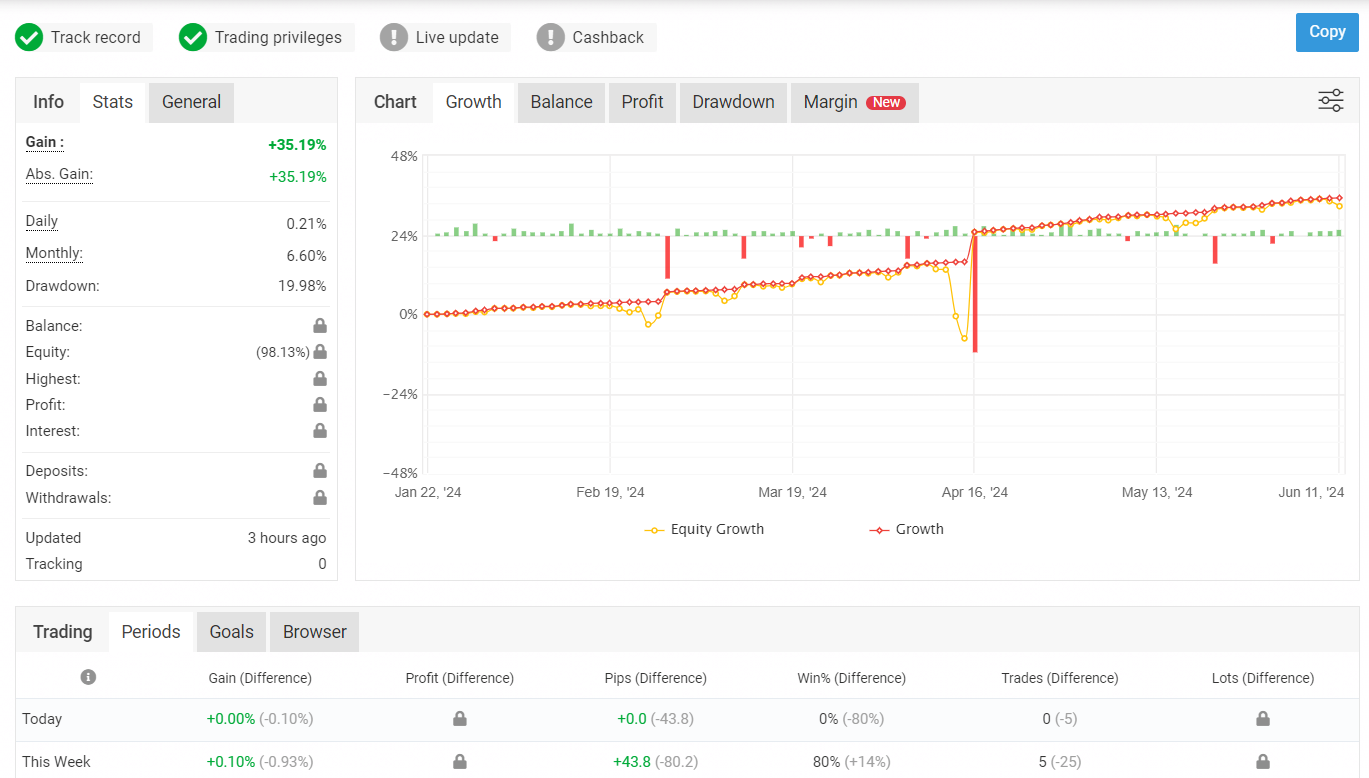This screenshot has width=1369, height=778.
Task: Open the Margin tab marked New
Action: point(854,102)
